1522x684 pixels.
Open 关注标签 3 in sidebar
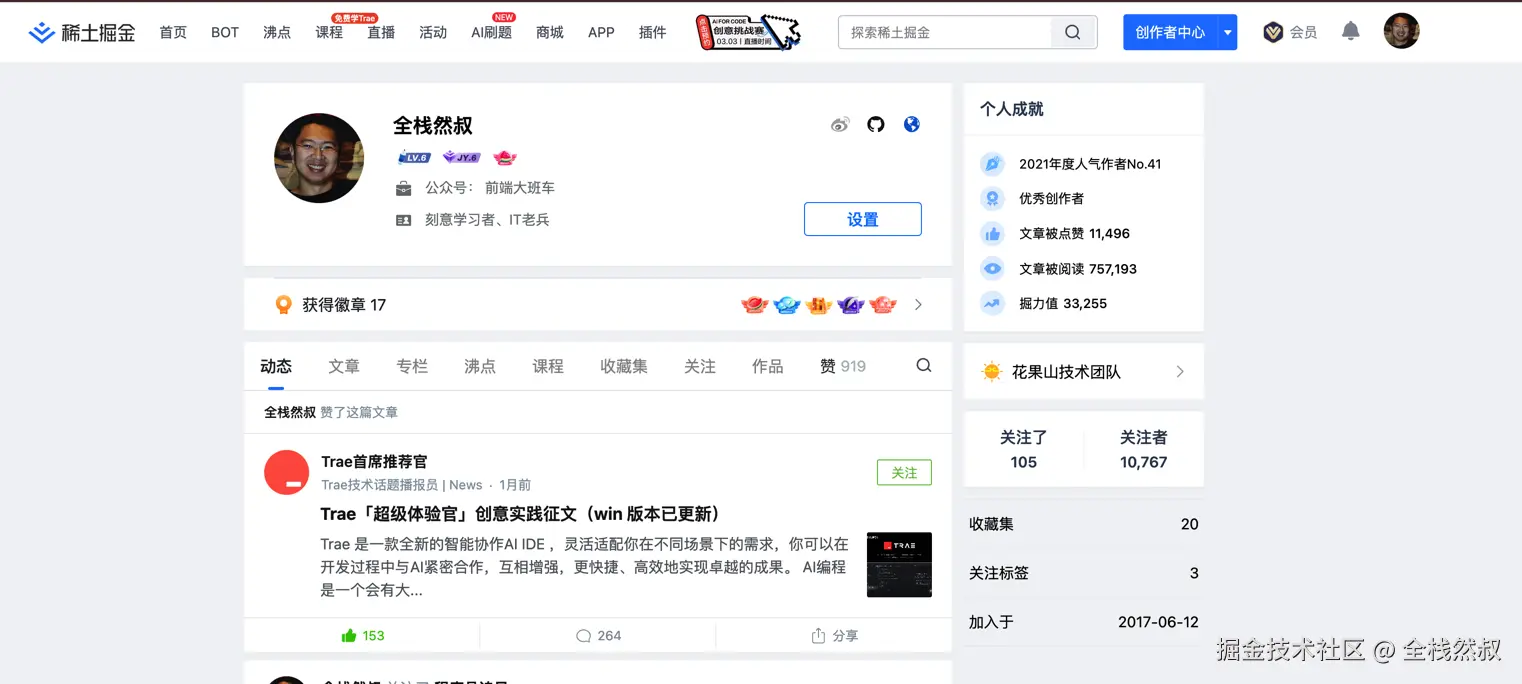[1084, 573]
